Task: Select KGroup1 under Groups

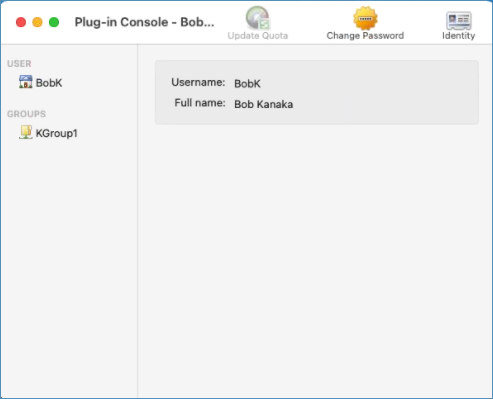Action: point(57,133)
